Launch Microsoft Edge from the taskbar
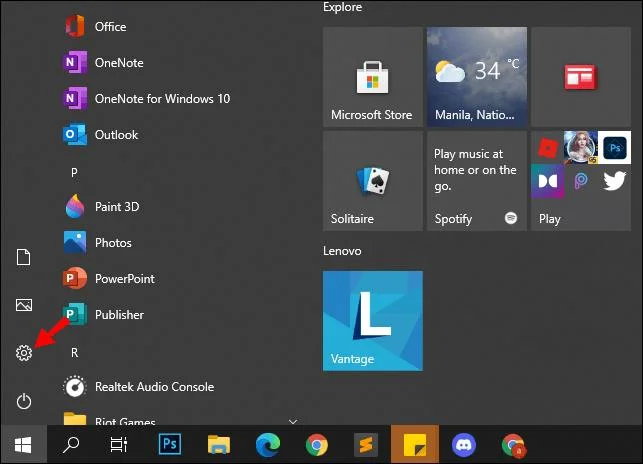This screenshot has width=643, height=464. 268,445
